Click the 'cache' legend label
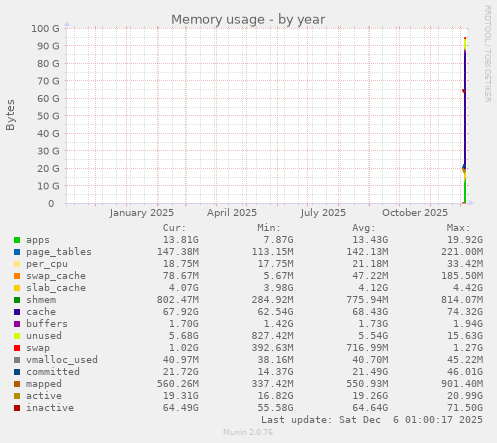The height and width of the screenshot is (443, 497). [41, 312]
